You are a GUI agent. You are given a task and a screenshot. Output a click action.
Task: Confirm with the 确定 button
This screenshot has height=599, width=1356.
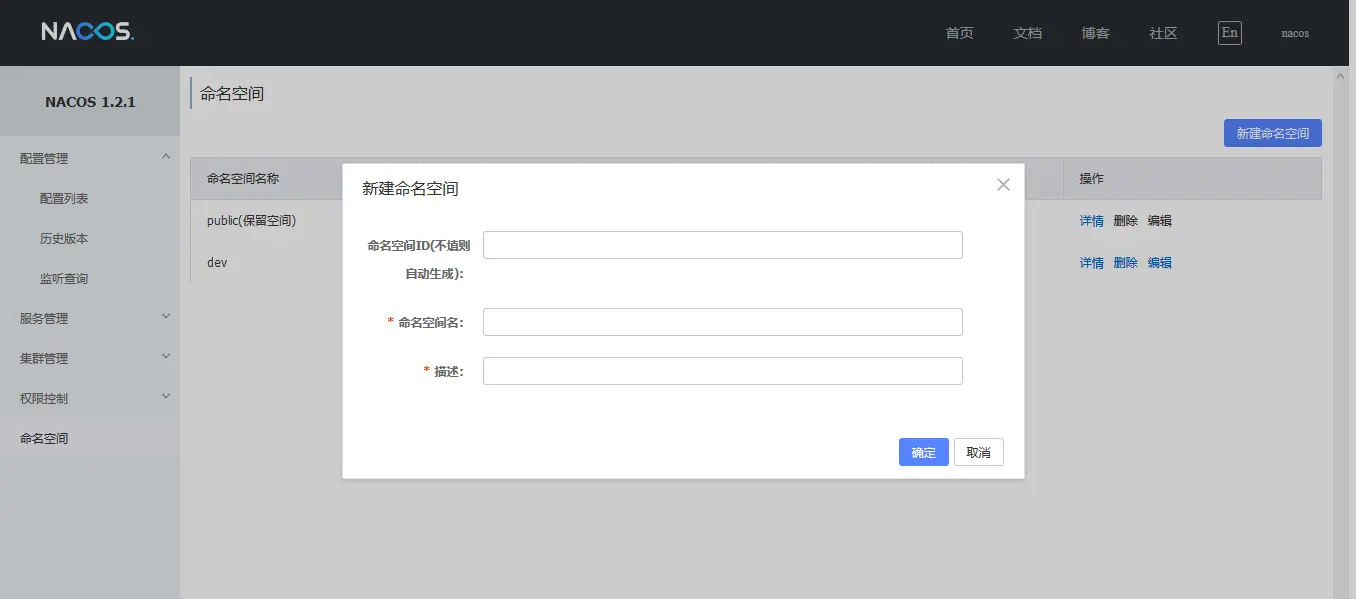[923, 452]
